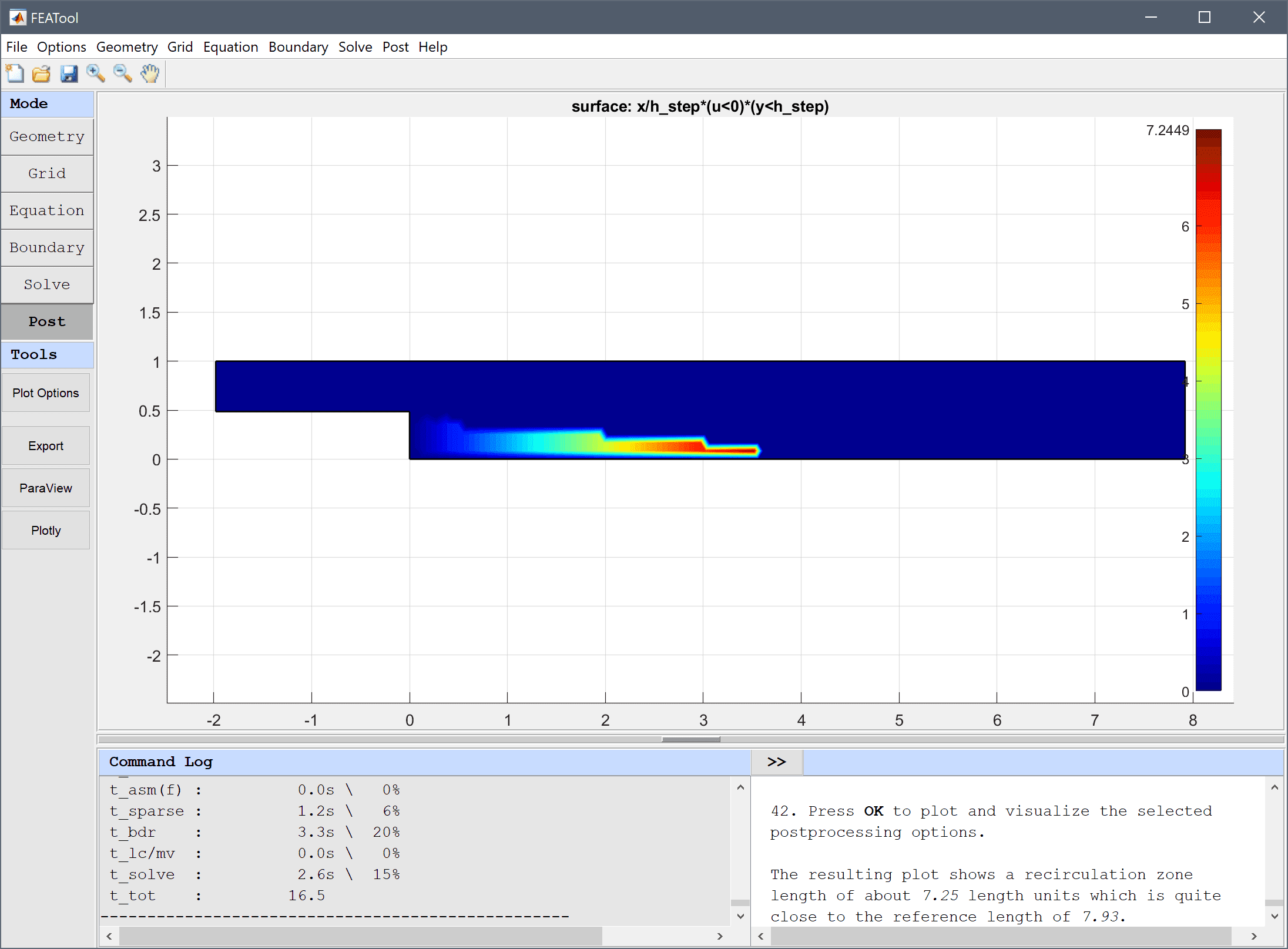This screenshot has height=949, width=1288.
Task: Click the Plot Options button
Action: click(46, 393)
